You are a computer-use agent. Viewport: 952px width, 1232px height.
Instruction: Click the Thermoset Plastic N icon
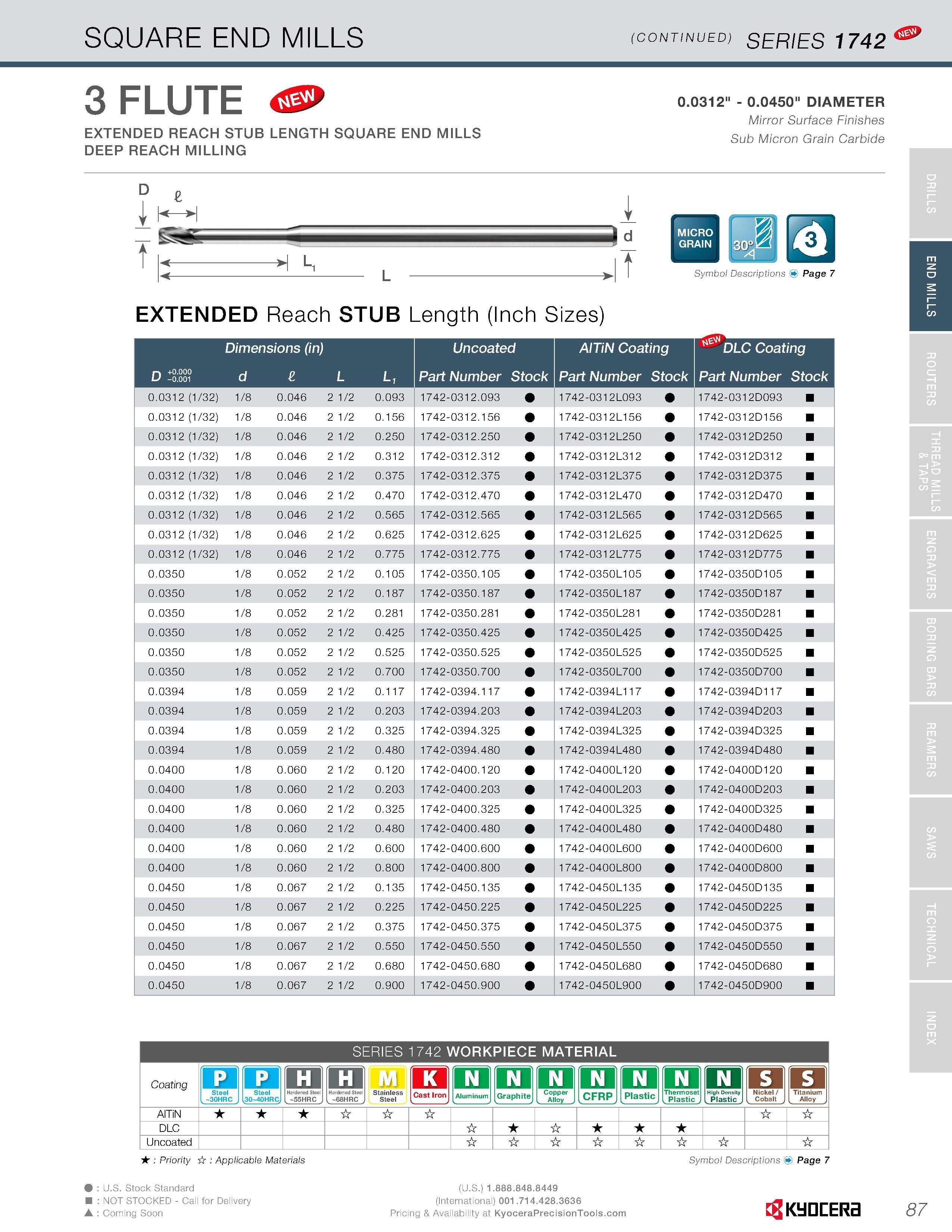(x=681, y=1084)
